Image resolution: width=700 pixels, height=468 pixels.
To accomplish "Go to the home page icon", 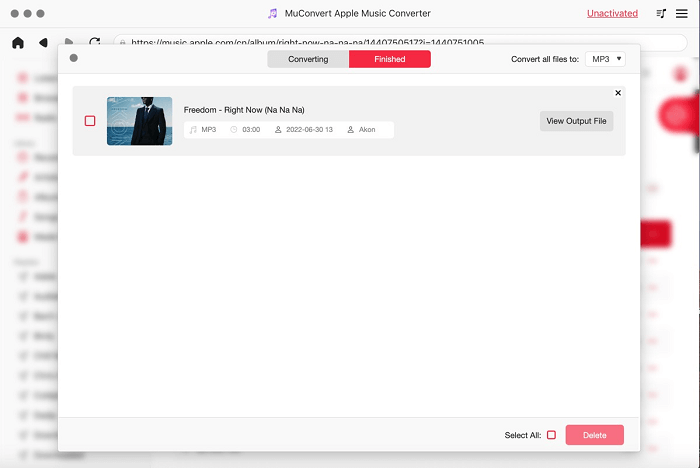I will [x=18, y=43].
